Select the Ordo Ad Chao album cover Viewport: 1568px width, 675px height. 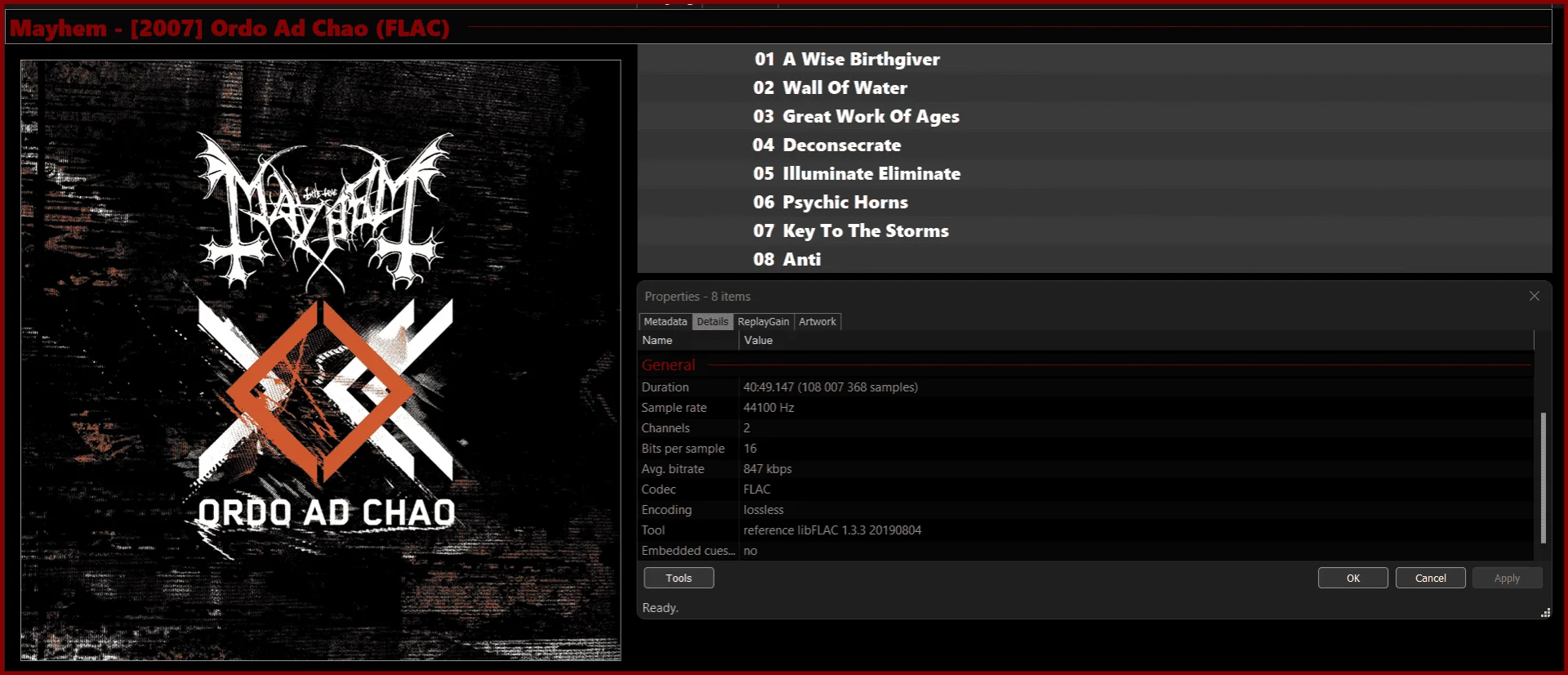click(x=320, y=360)
